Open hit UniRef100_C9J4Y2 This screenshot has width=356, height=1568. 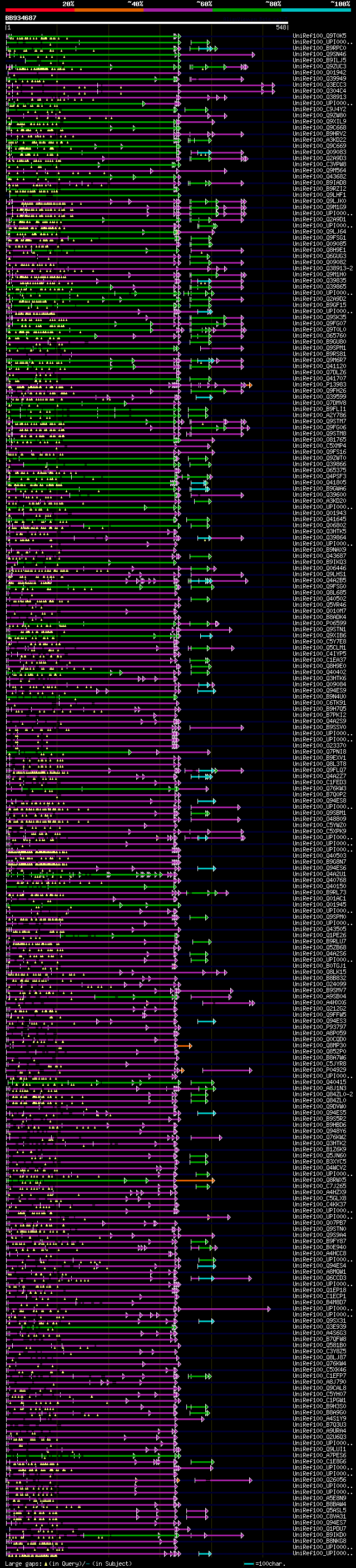click(319, 109)
